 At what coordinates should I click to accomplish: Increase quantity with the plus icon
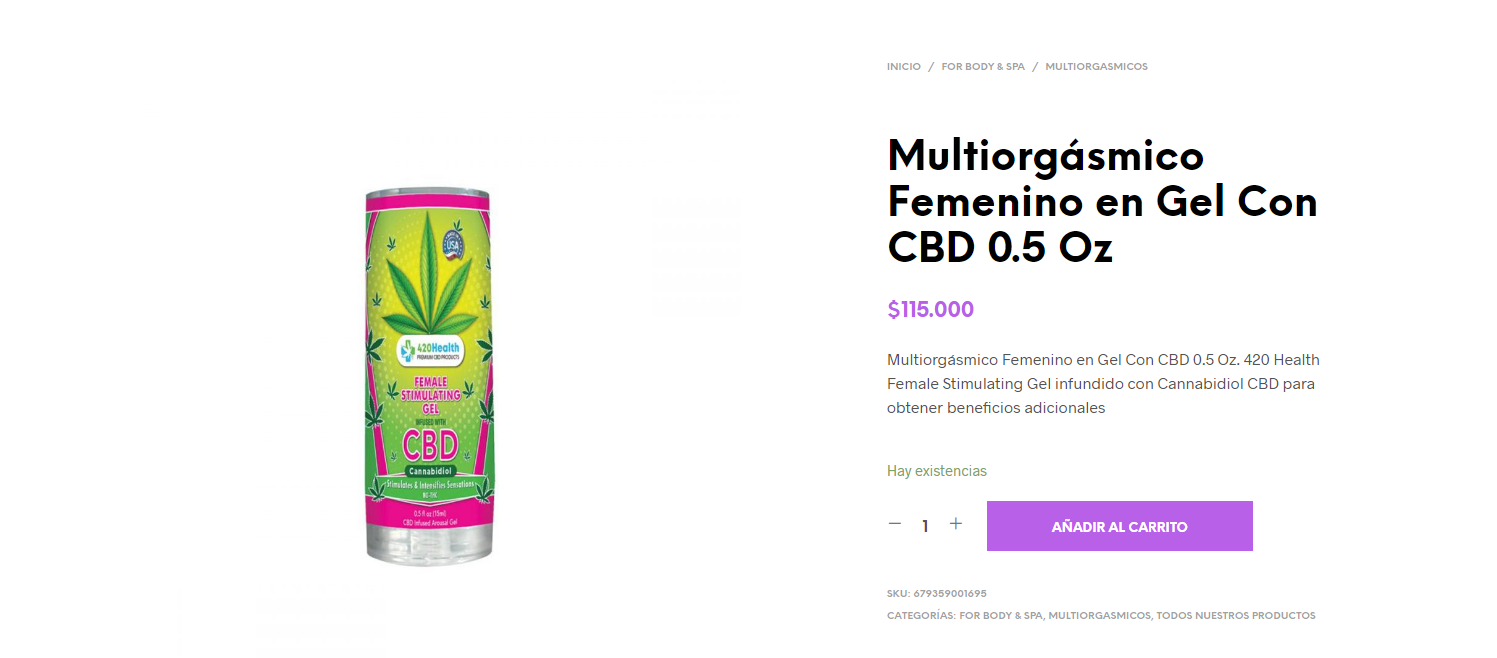click(x=955, y=524)
